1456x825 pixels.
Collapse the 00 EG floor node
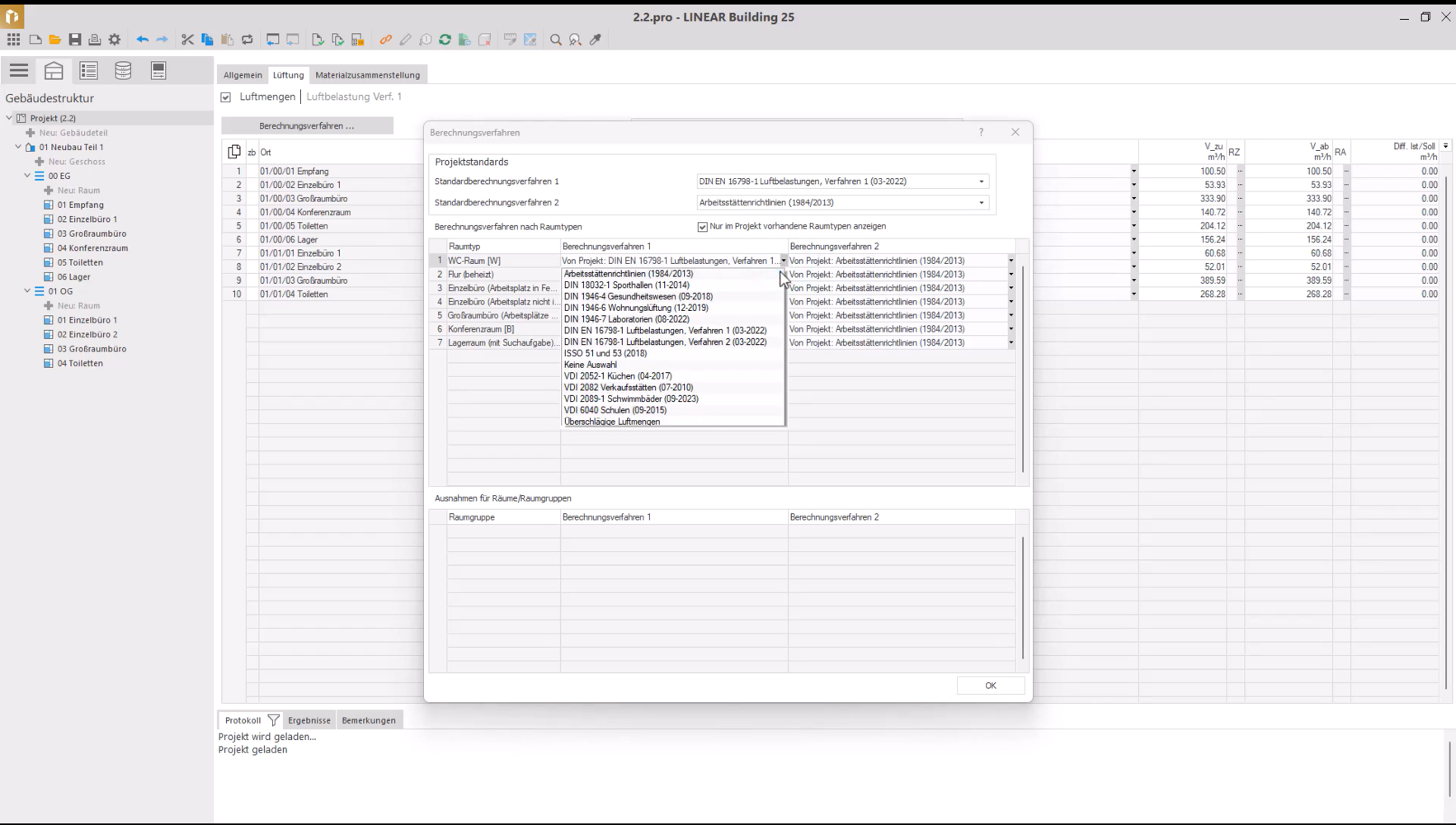27,176
